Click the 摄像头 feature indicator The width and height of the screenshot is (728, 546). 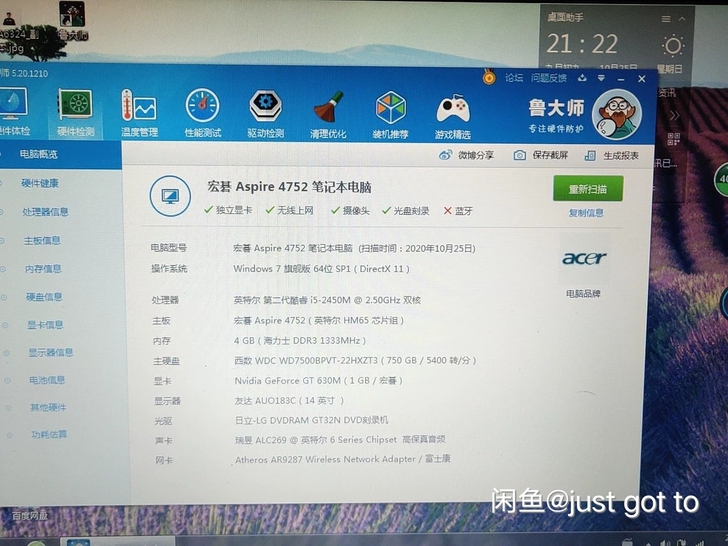[350, 211]
